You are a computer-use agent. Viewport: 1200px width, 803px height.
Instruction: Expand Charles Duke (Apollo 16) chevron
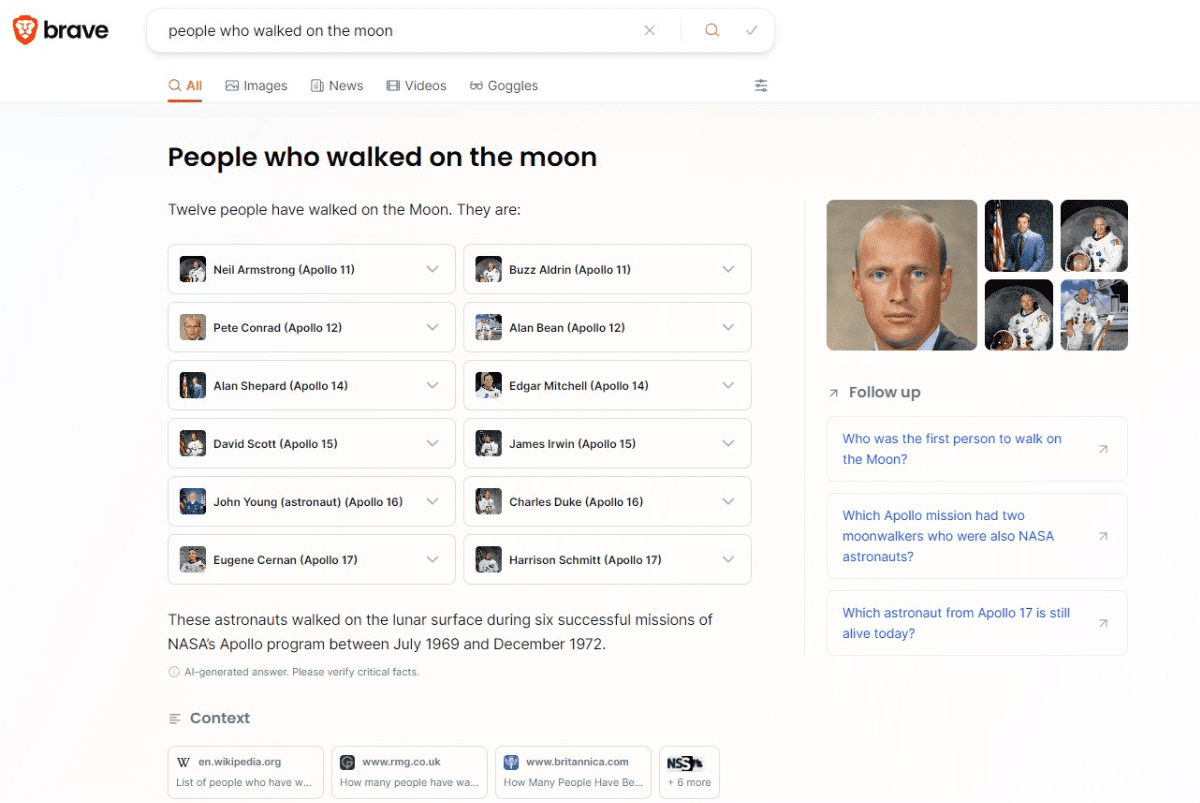pyautogui.click(x=728, y=501)
